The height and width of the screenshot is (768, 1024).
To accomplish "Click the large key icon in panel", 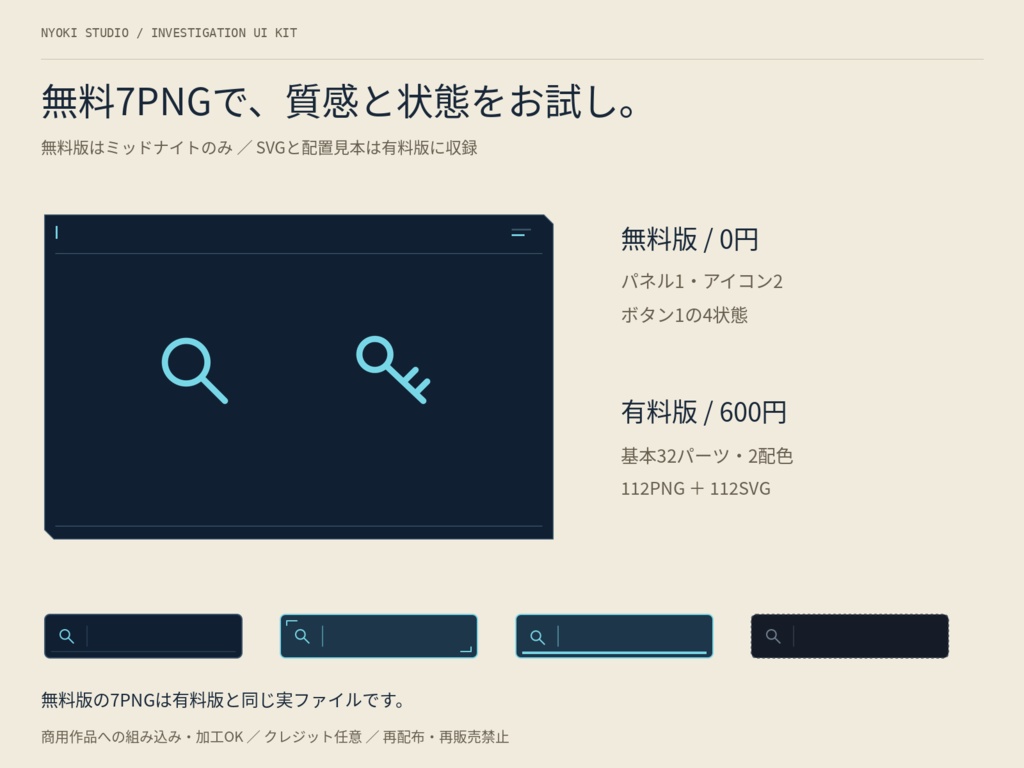I will 393,370.
